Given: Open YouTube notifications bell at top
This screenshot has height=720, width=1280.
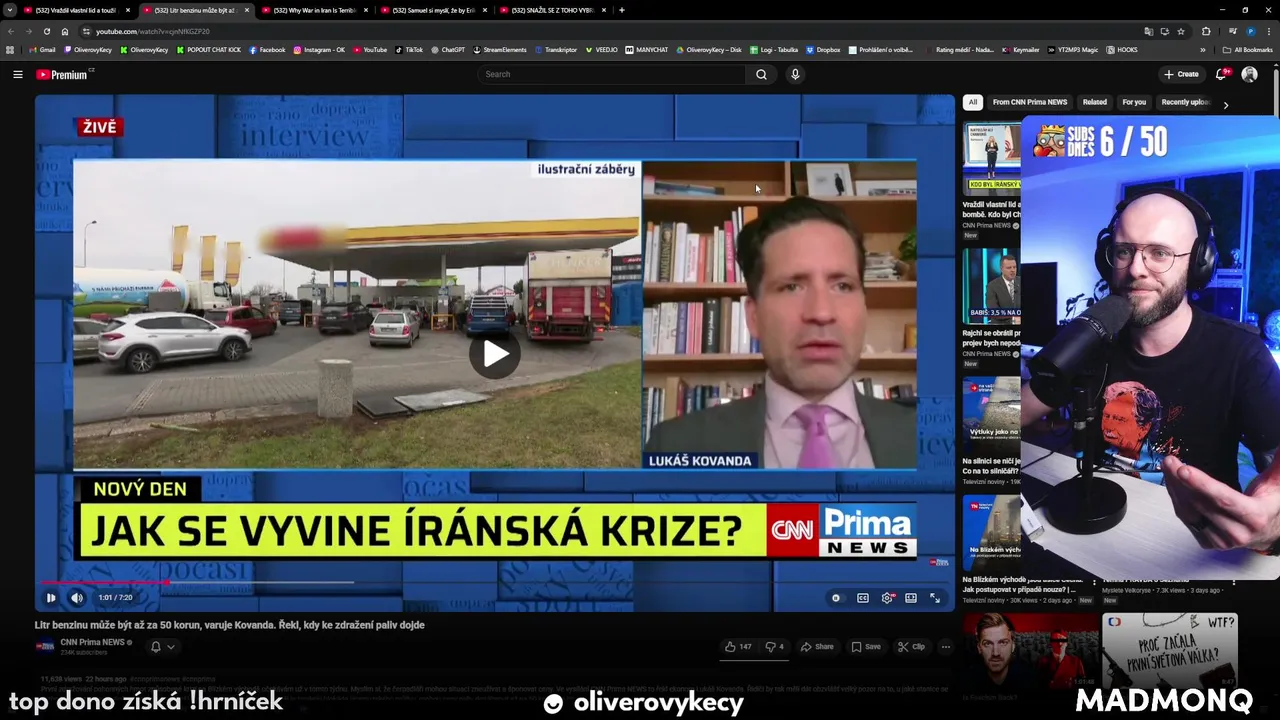Looking at the screenshot, I should point(1221,74).
